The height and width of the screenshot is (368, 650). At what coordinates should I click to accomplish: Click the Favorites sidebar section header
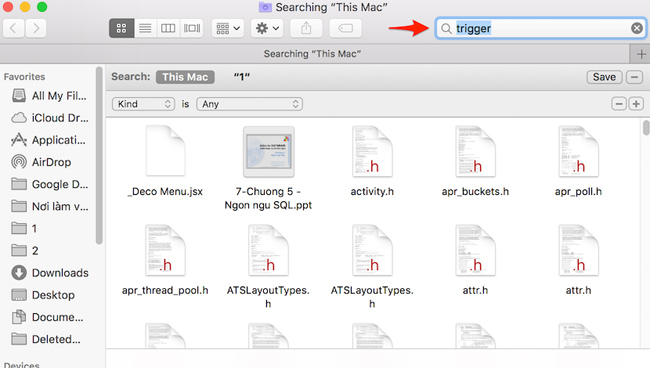[24, 77]
